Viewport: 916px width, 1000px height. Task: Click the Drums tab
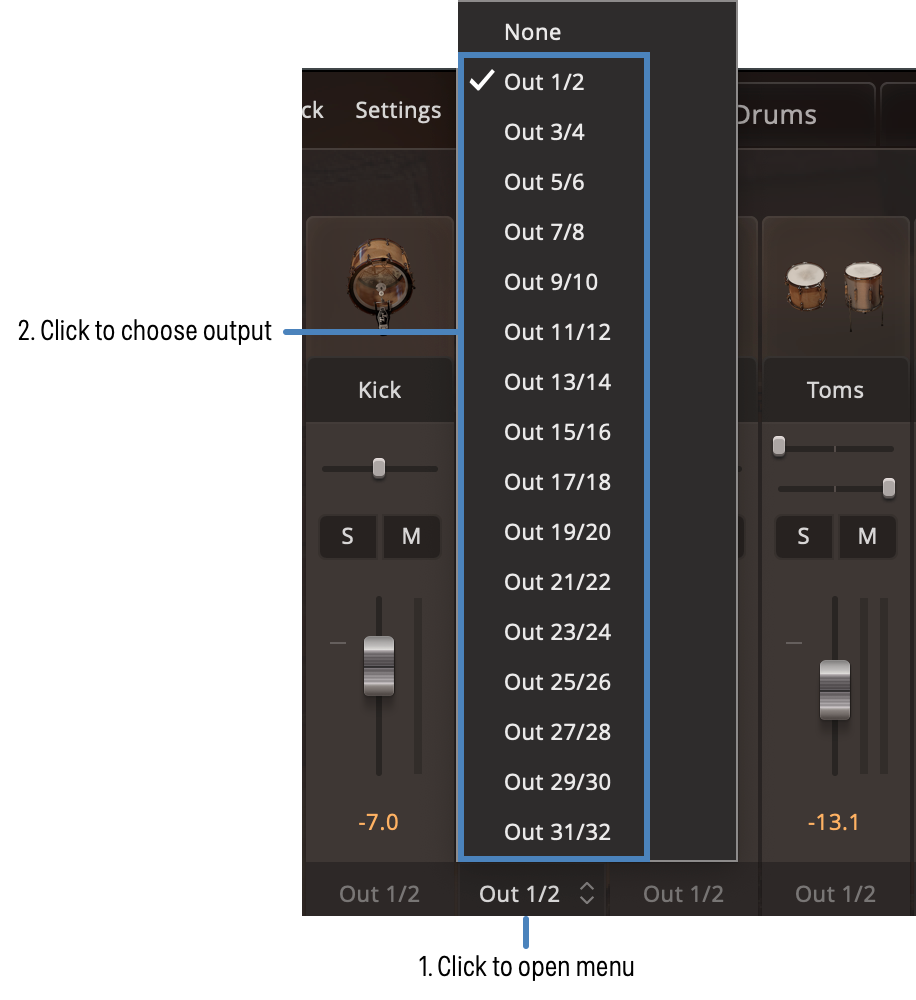coord(775,115)
